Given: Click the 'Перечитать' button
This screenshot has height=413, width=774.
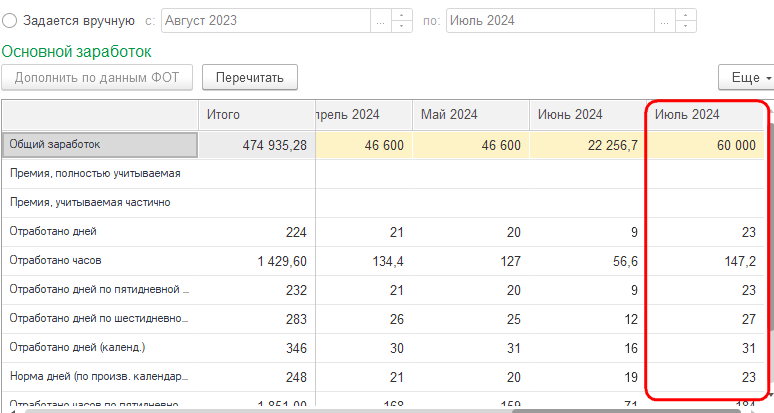Looking at the screenshot, I should click(250, 77).
